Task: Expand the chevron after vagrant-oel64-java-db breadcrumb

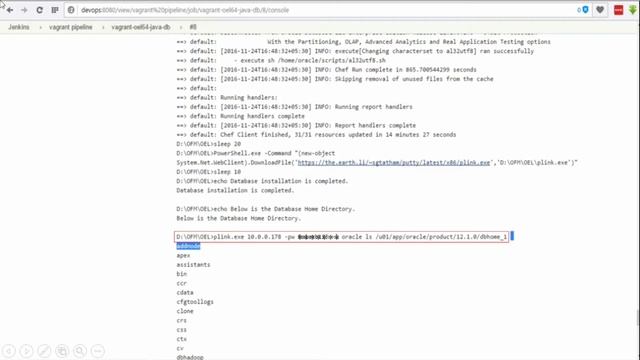Action: coord(180,27)
